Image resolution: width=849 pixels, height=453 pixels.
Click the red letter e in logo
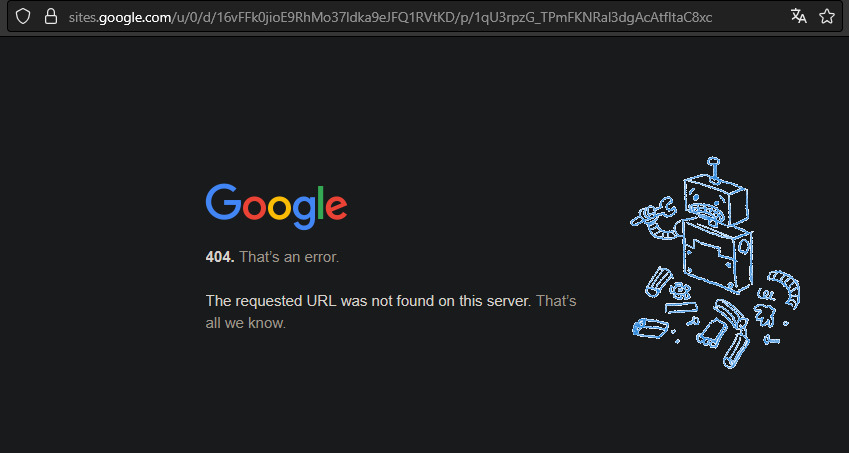[x=337, y=208]
